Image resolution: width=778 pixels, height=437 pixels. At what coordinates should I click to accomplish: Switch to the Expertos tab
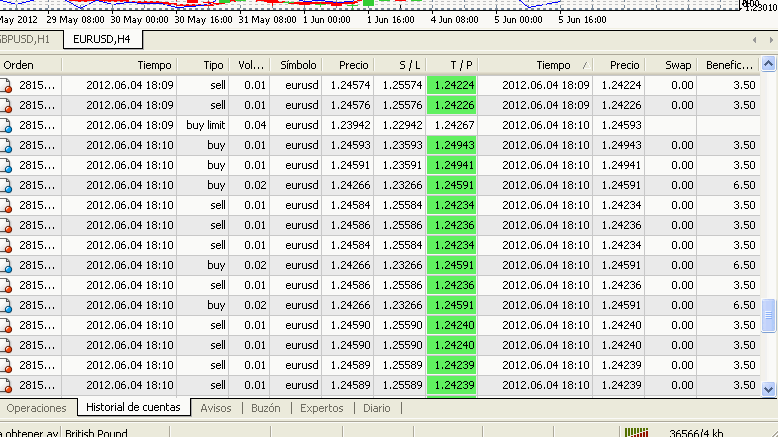point(321,408)
